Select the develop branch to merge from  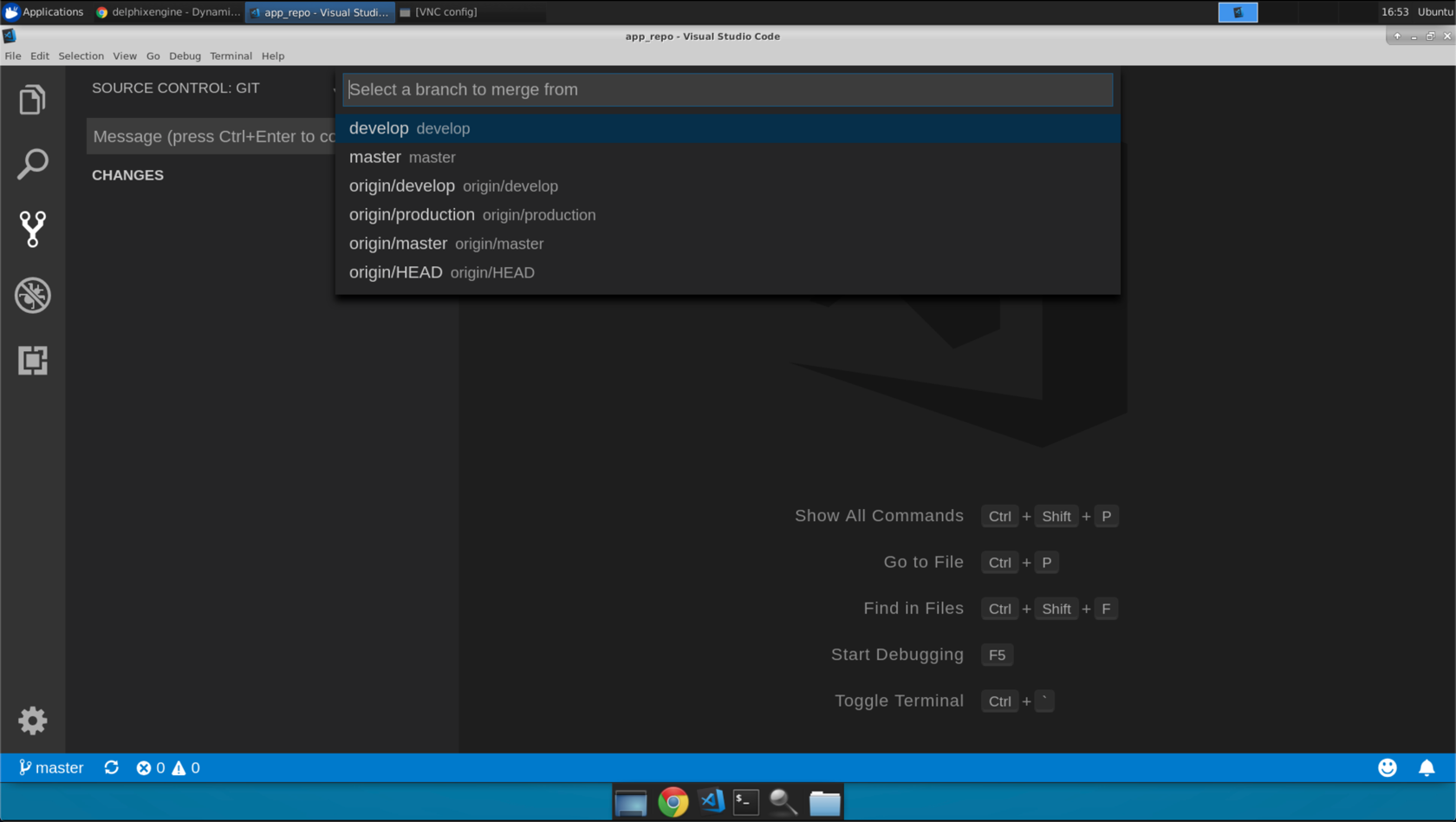point(728,127)
